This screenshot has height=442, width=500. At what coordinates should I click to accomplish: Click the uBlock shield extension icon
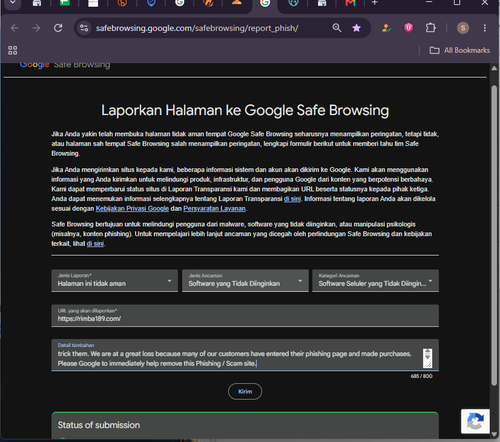click(408, 28)
